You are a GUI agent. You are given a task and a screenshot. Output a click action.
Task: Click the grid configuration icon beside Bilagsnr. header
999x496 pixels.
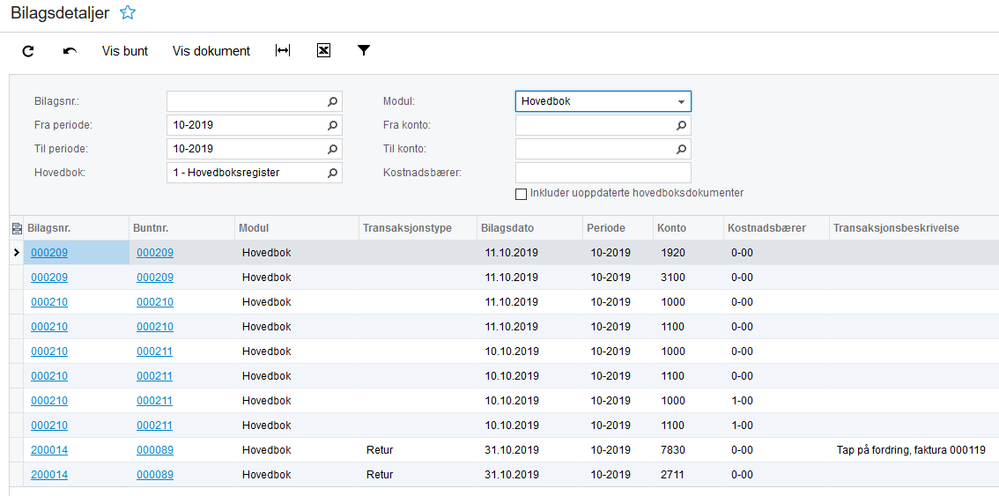point(17,228)
